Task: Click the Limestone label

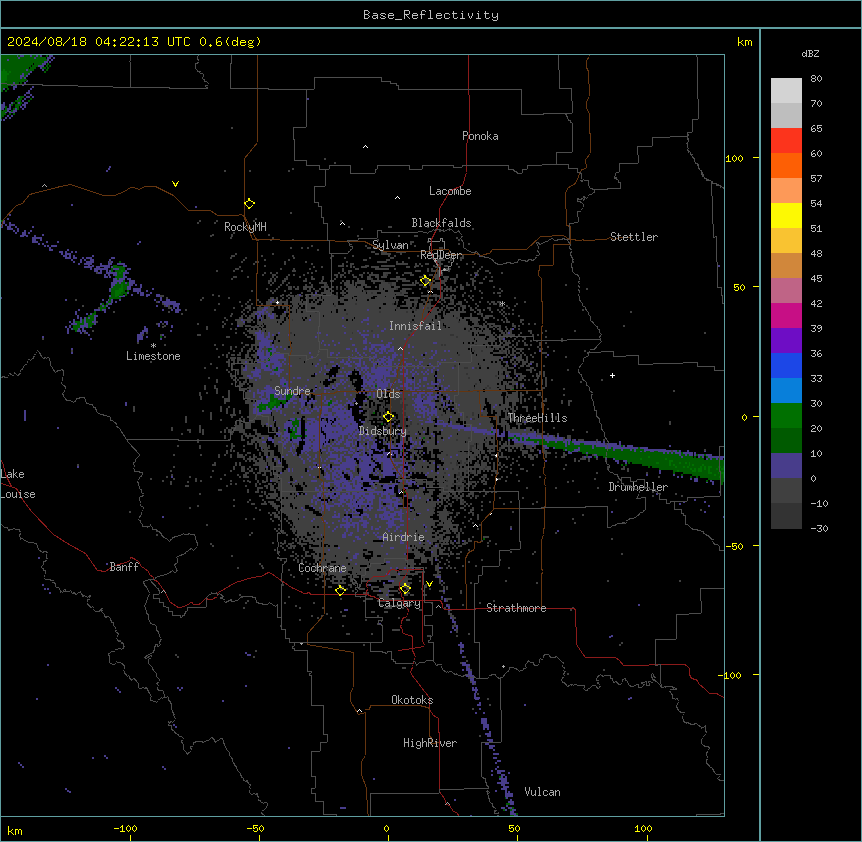Action: point(153,356)
